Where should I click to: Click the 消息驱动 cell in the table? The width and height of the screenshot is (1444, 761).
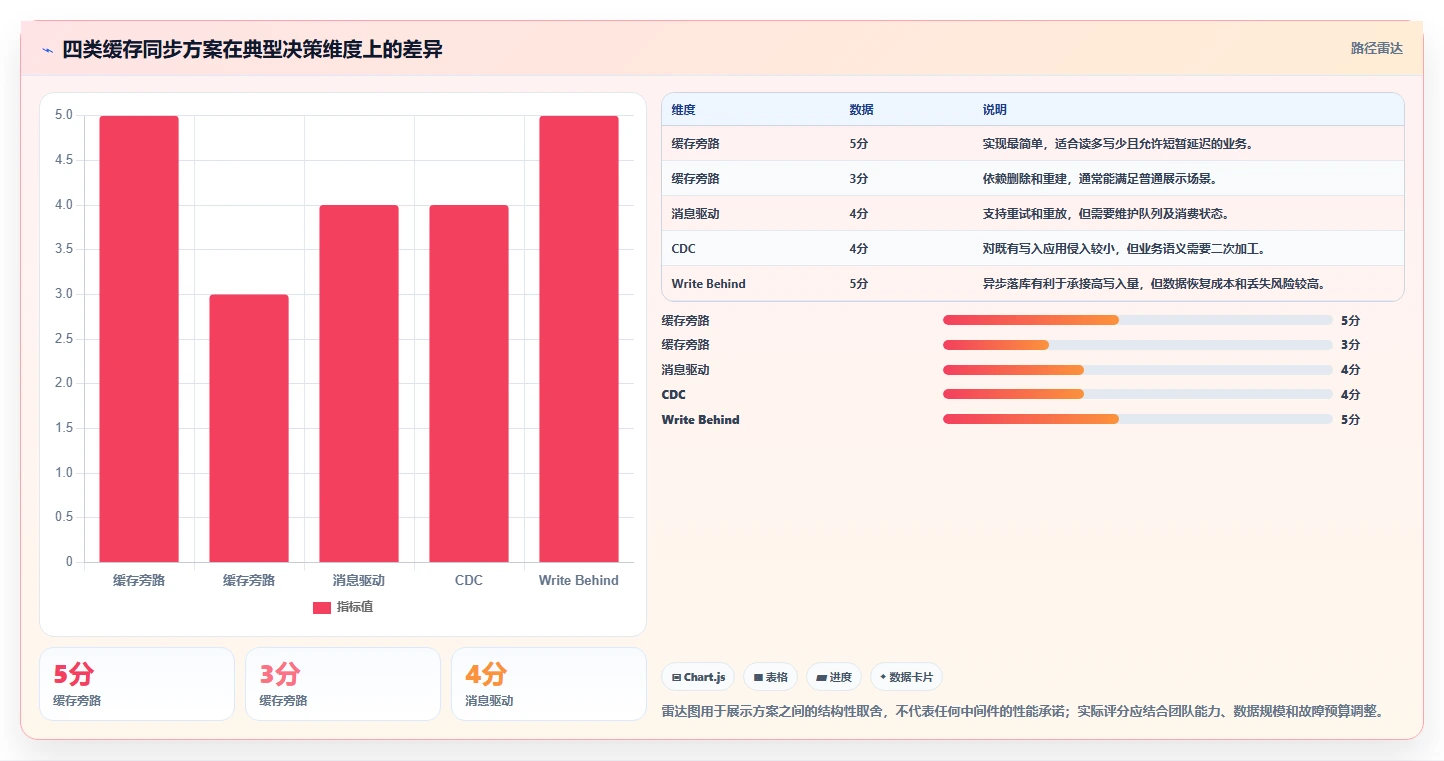tap(696, 214)
